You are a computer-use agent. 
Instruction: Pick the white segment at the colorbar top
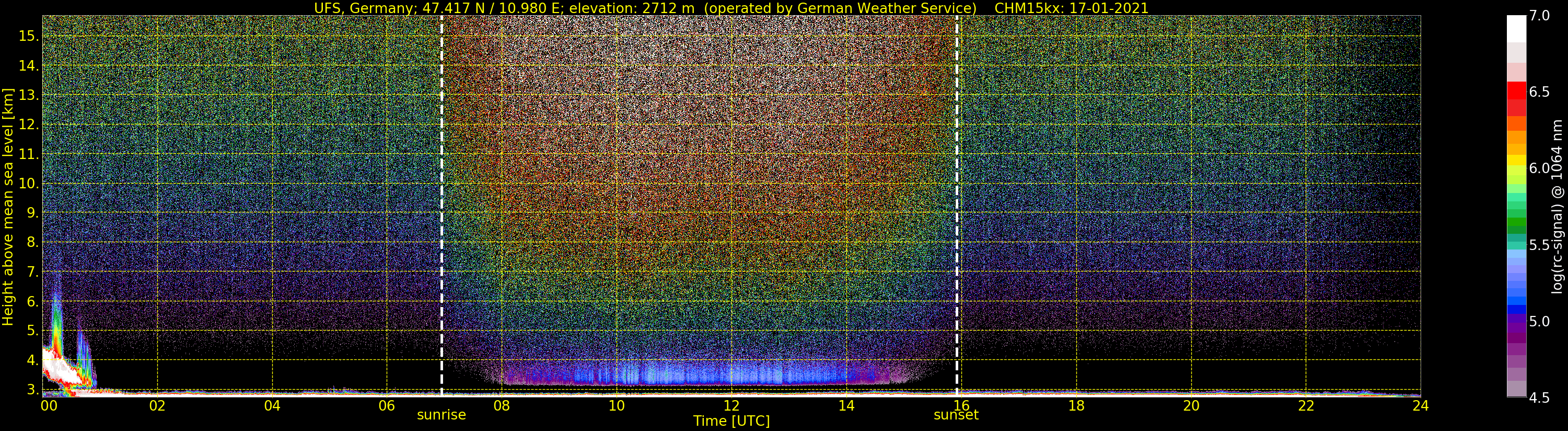pyautogui.click(x=1516, y=29)
